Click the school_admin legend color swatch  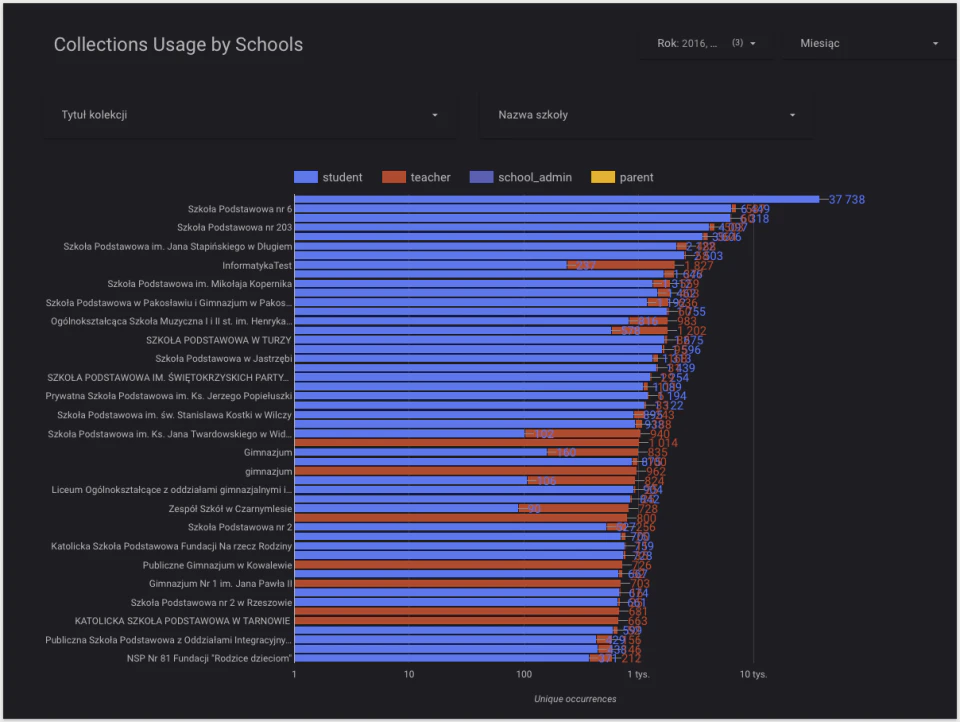pyautogui.click(x=481, y=178)
